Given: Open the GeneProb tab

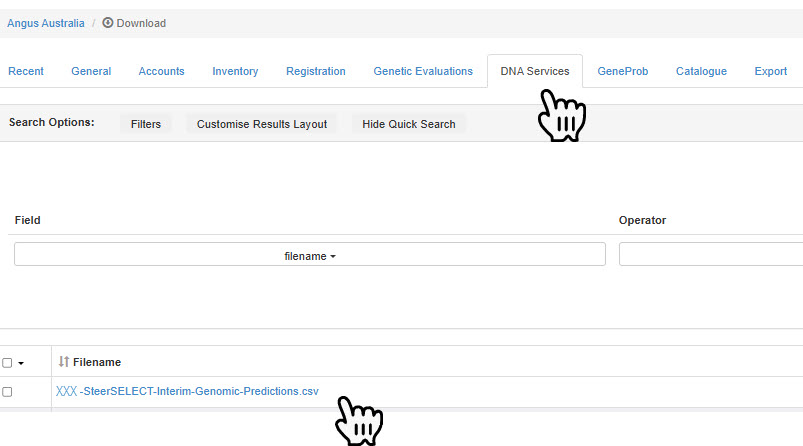Looking at the screenshot, I should coord(622,71).
